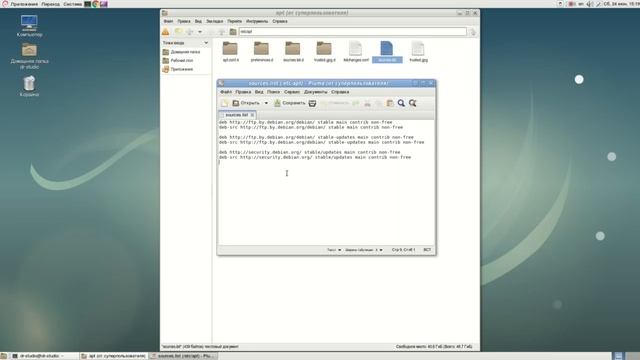Expand the Точки входа sidebar dropdown
Screen dimensions: 640x360
(x=206, y=43)
